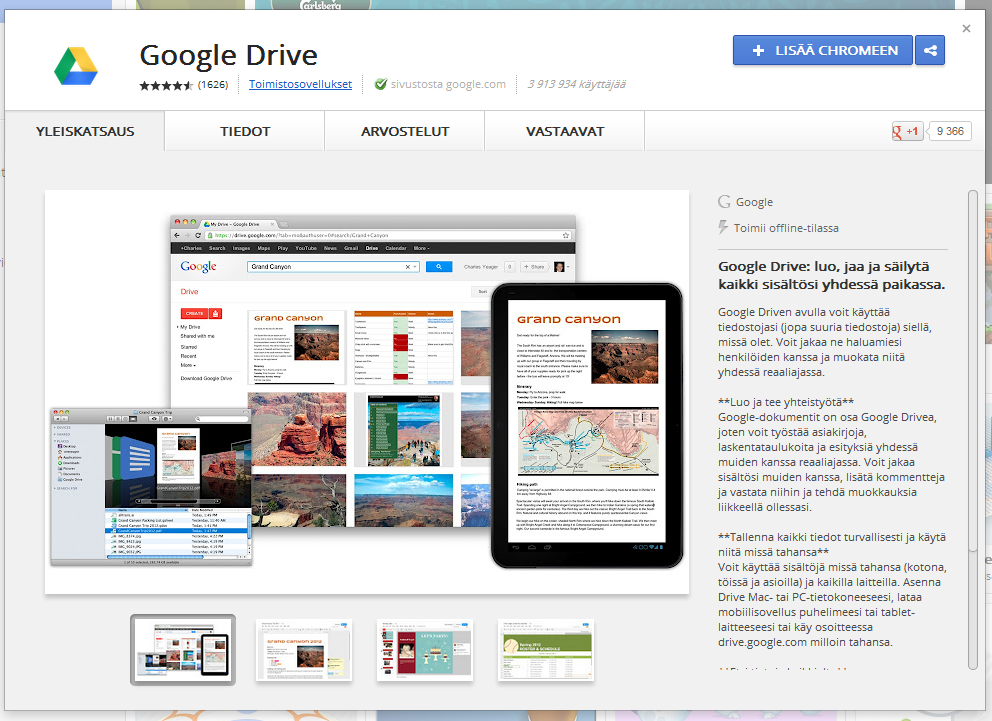Close the Google Drive details dialog
The width and height of the screenshot is (992, 721).
pos(966,29)
